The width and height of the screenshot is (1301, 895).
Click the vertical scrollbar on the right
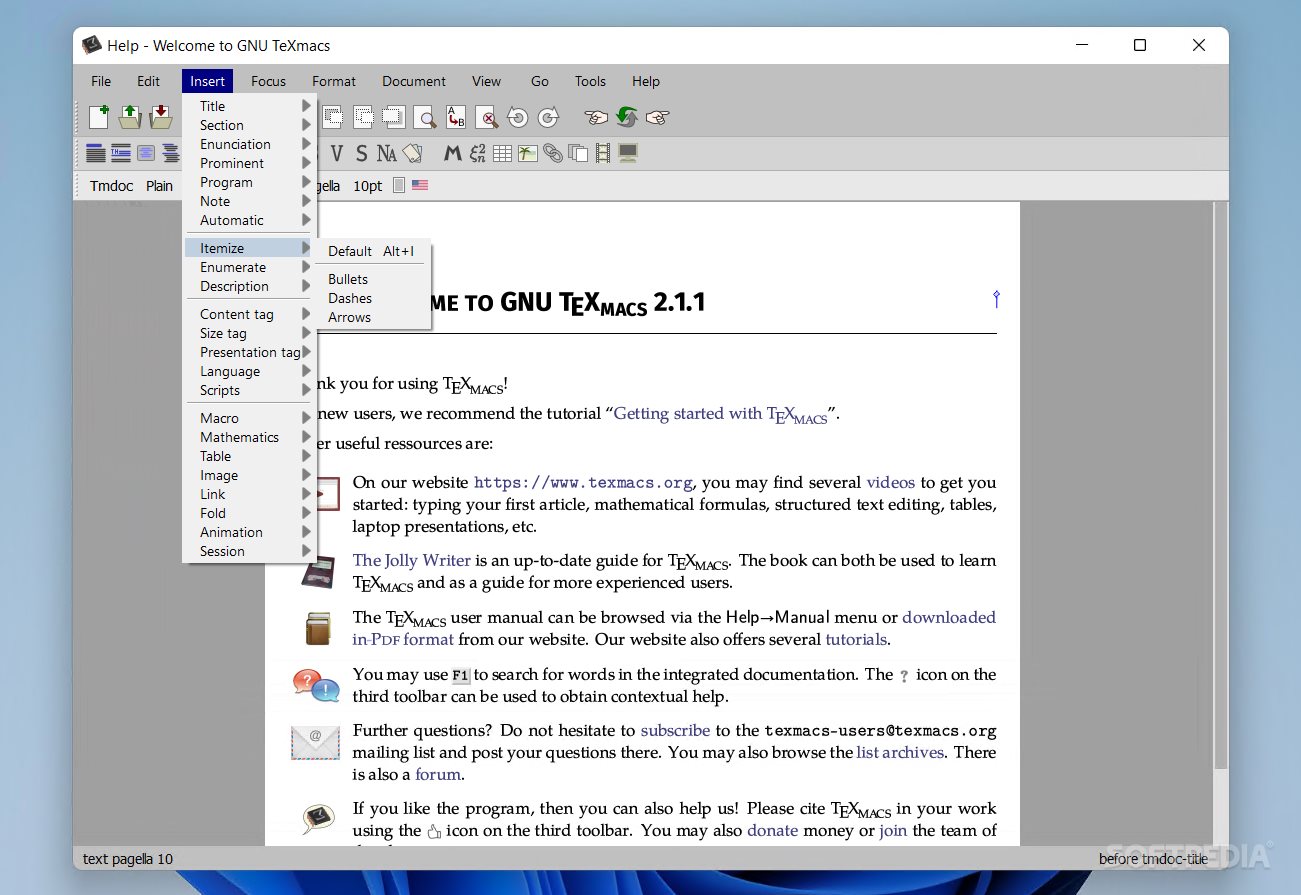[1221, 485]
